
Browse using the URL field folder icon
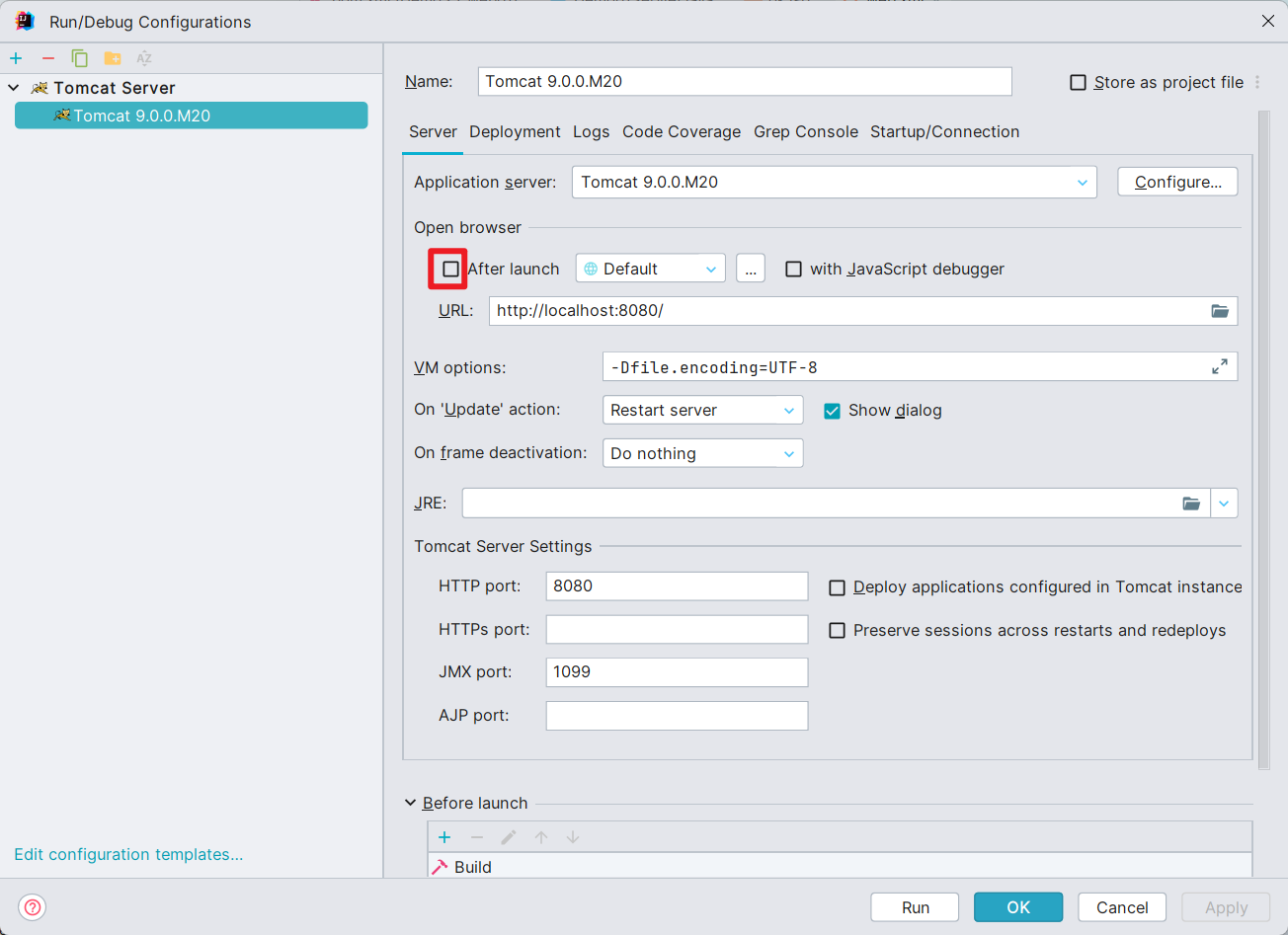point(1220,311)
